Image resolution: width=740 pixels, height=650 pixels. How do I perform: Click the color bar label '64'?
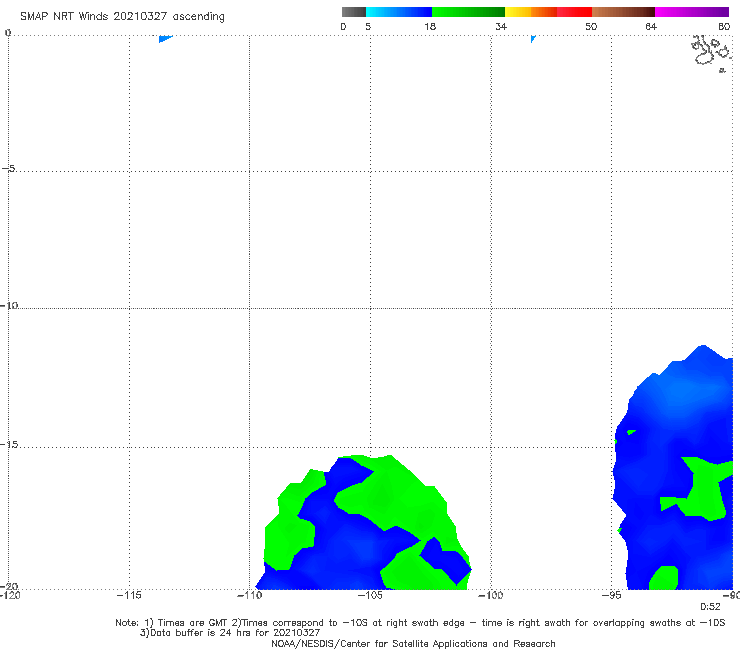pyautogui.click(x=651, y=26)
